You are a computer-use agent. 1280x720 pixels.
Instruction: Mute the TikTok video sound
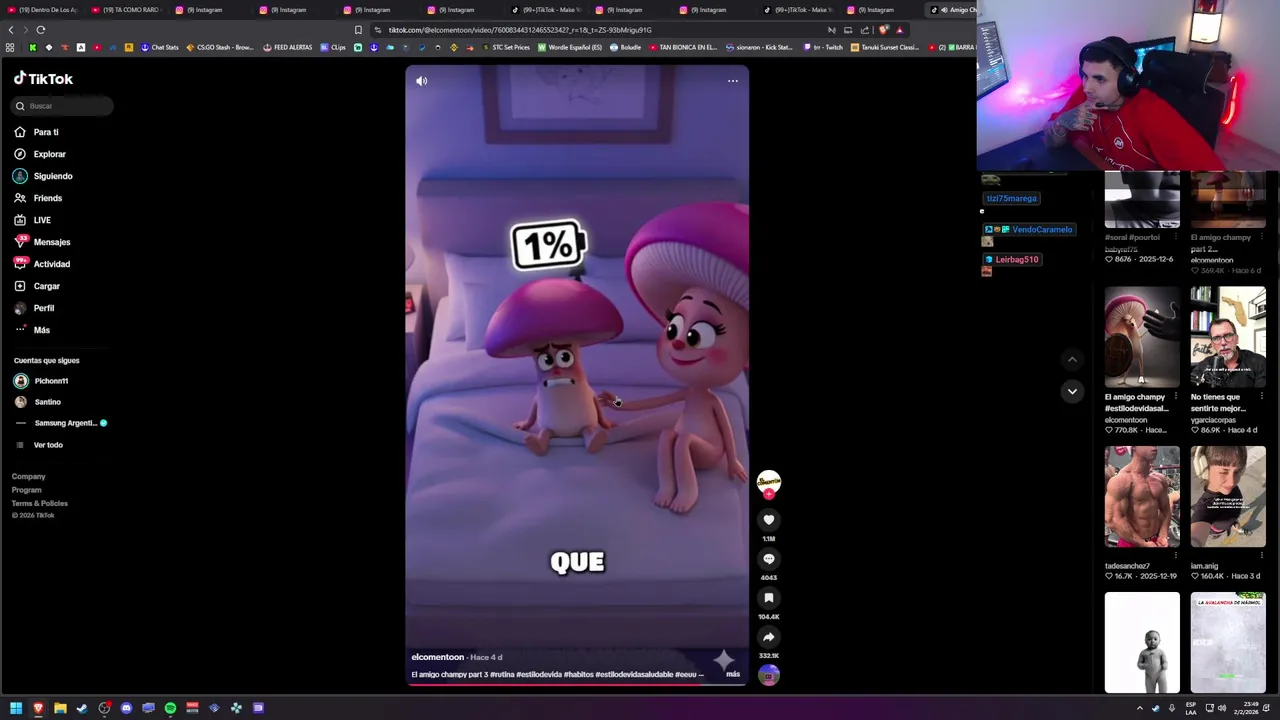[x=421, y=81]
